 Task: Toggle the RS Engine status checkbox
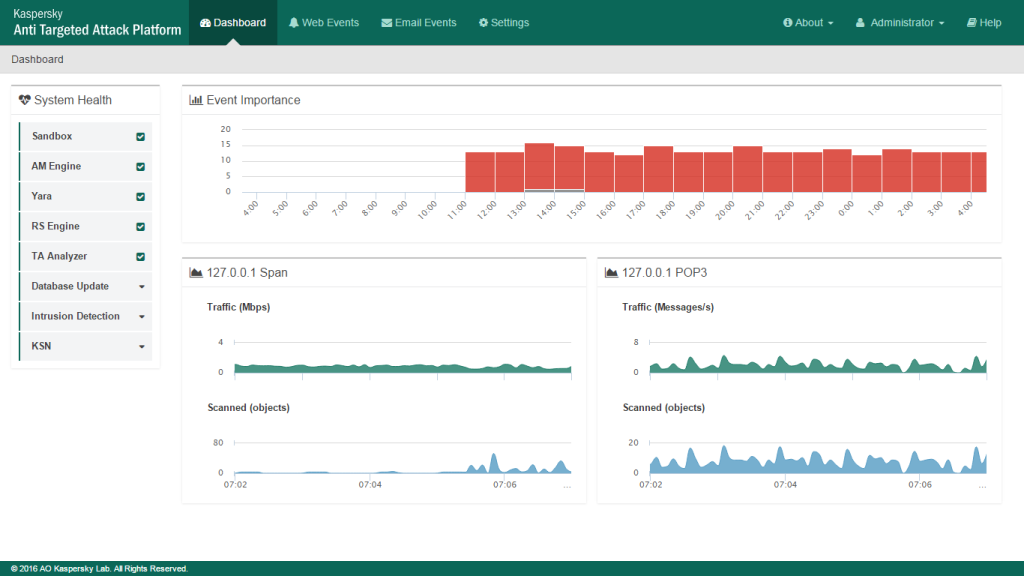tap(140, 227)
